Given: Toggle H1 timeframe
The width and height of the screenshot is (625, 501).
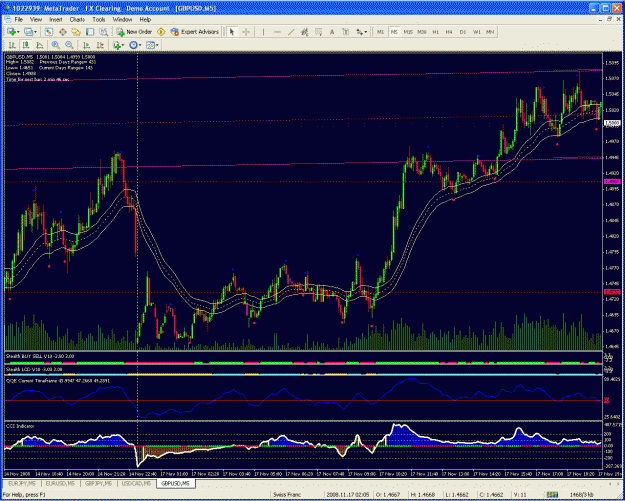Looking at the screenshot, I should pos(436,32).
